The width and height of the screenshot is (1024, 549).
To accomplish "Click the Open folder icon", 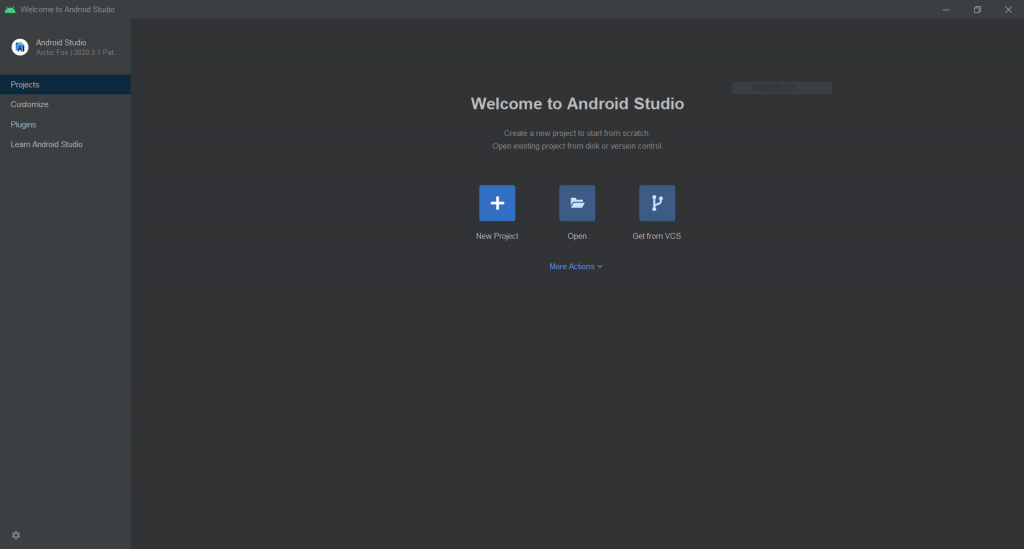I will (x=577, y=203).
